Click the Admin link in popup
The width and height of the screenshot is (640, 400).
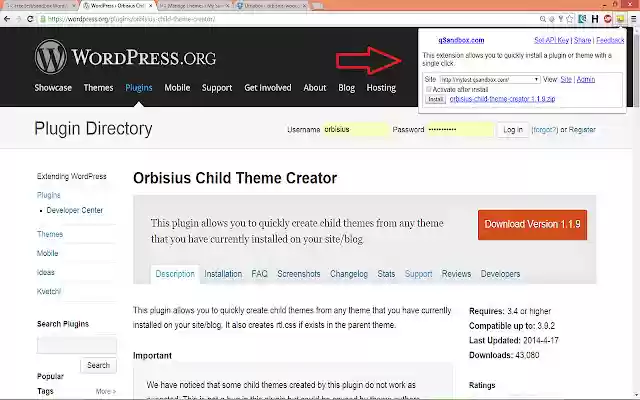[x=586, y=79]
